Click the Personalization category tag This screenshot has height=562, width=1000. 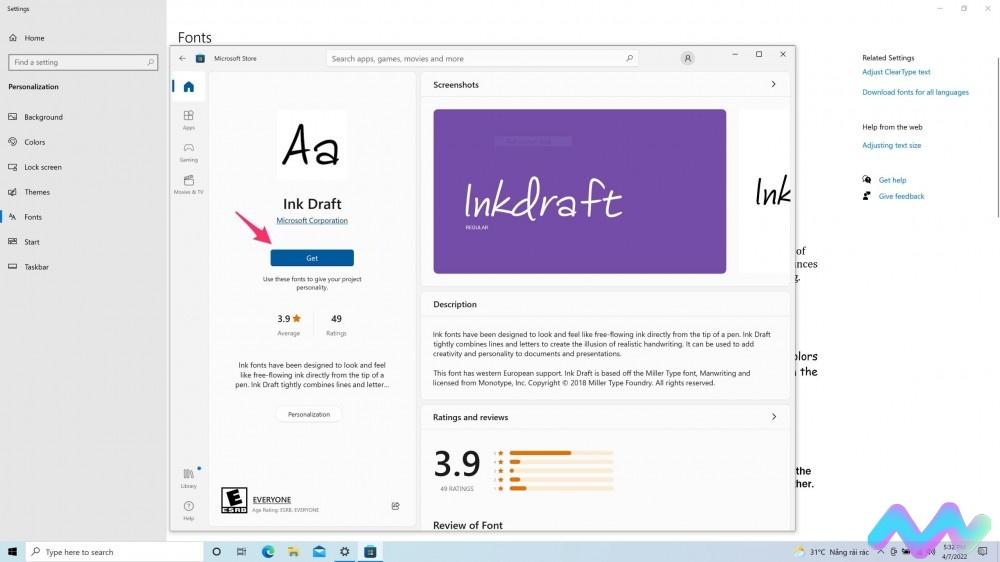pos(309,414)
